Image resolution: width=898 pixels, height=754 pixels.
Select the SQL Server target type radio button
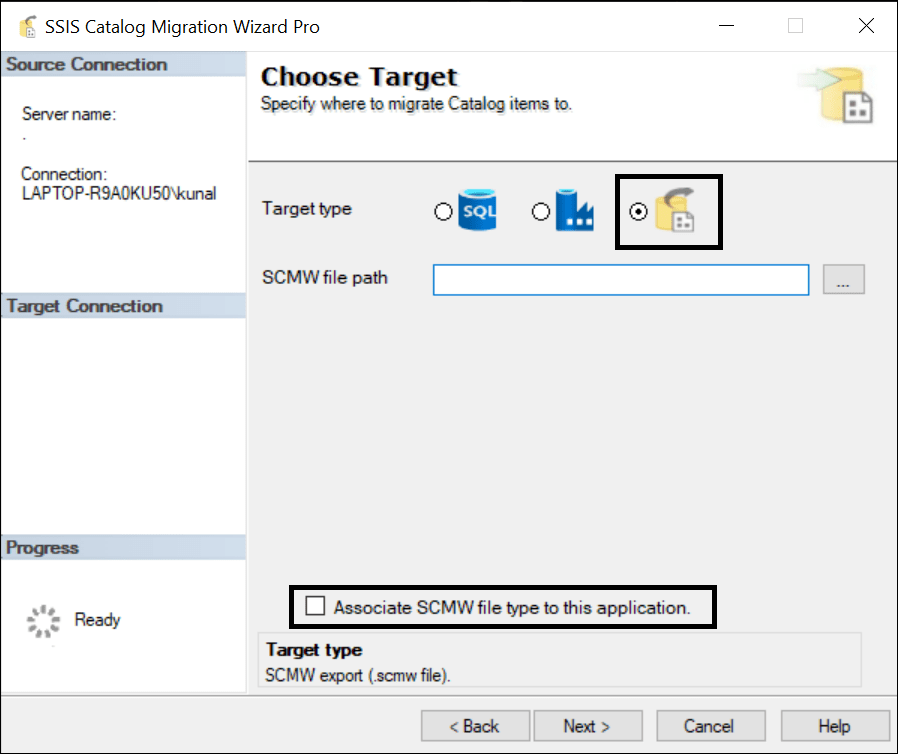point(442,211)
